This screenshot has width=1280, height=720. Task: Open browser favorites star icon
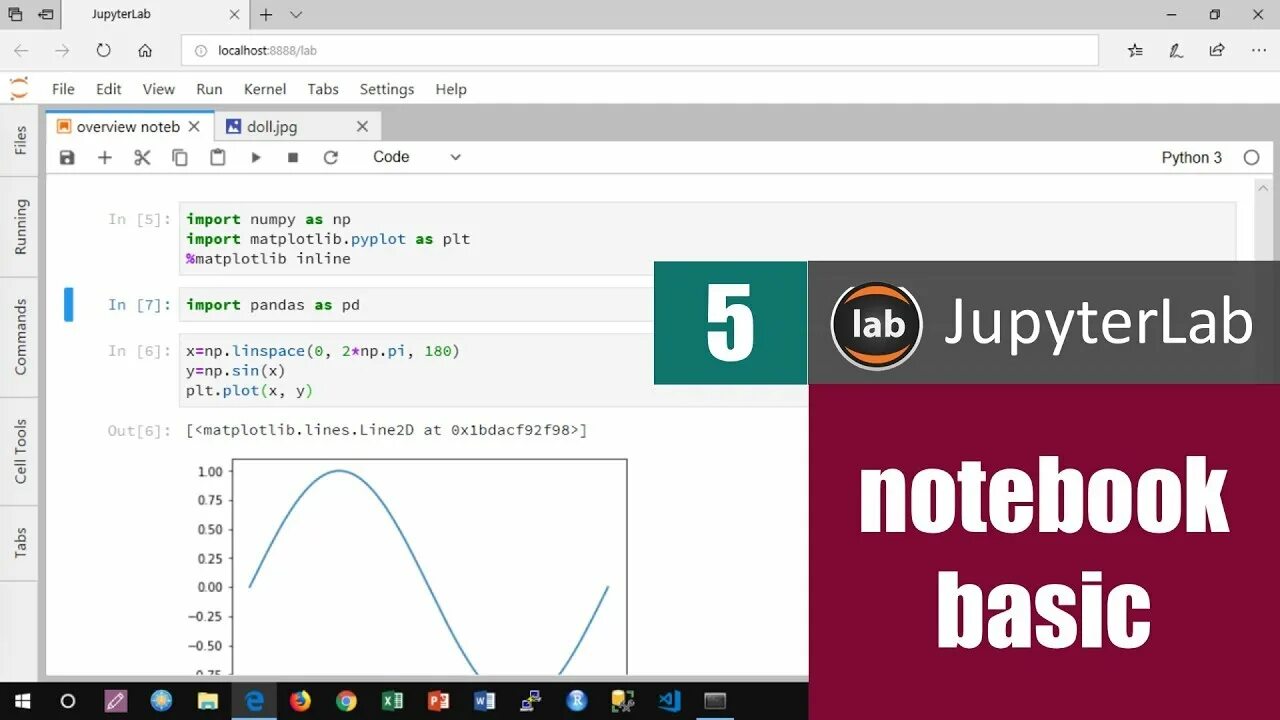[x=1135, y=50]
